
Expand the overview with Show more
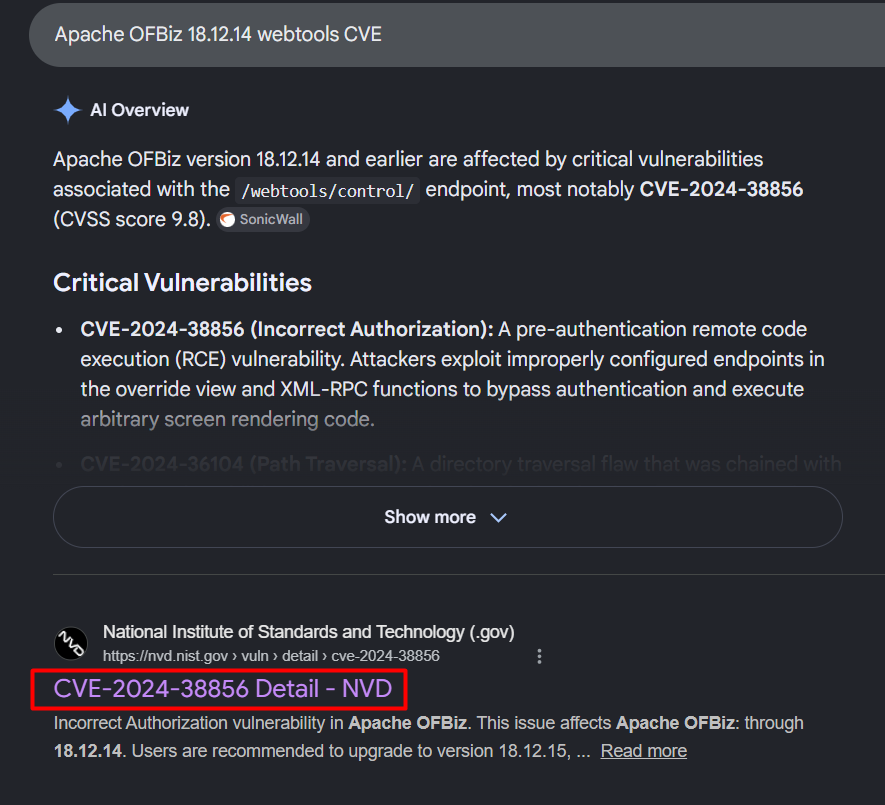click(448, 517)
